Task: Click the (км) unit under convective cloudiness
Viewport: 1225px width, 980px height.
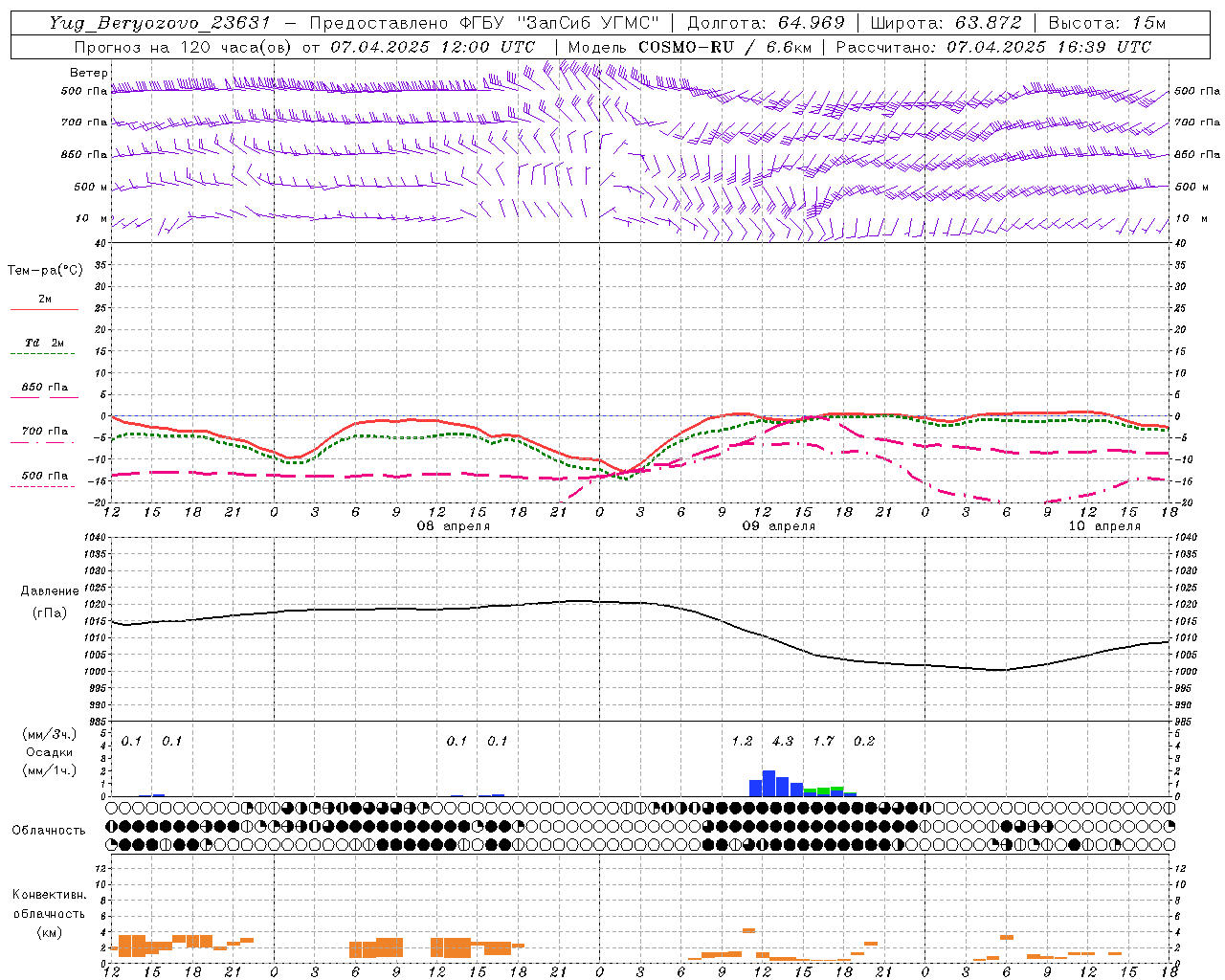Action: click(49, 932)
